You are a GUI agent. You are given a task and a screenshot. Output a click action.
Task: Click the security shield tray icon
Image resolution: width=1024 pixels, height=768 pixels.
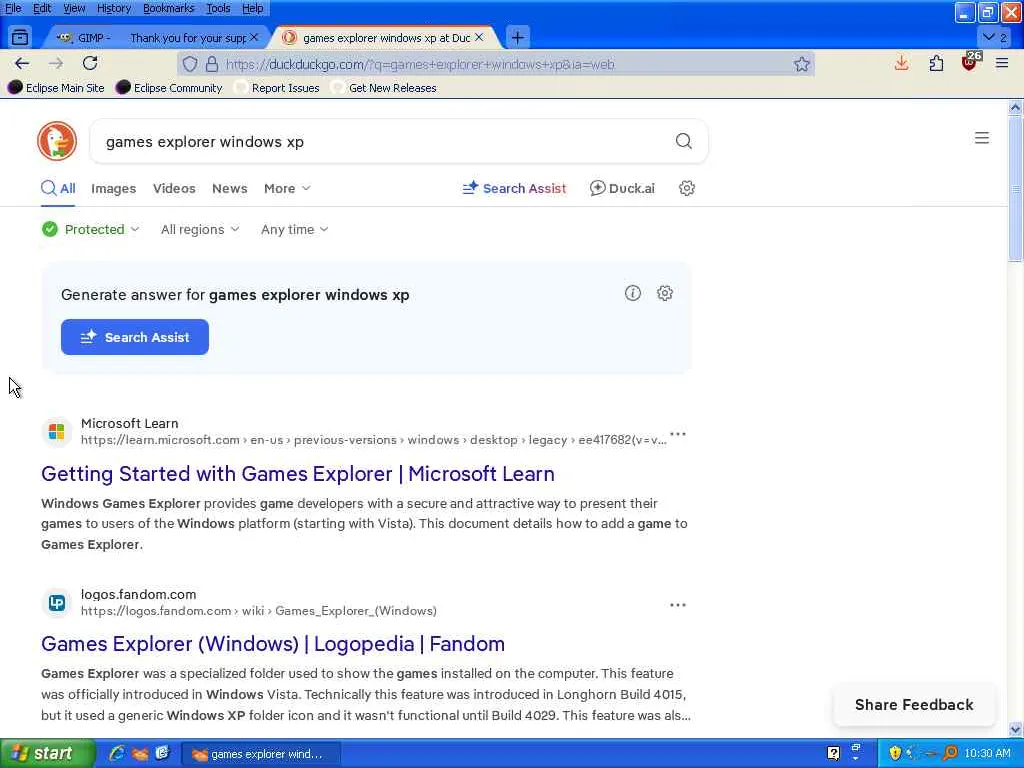[895, 753]
